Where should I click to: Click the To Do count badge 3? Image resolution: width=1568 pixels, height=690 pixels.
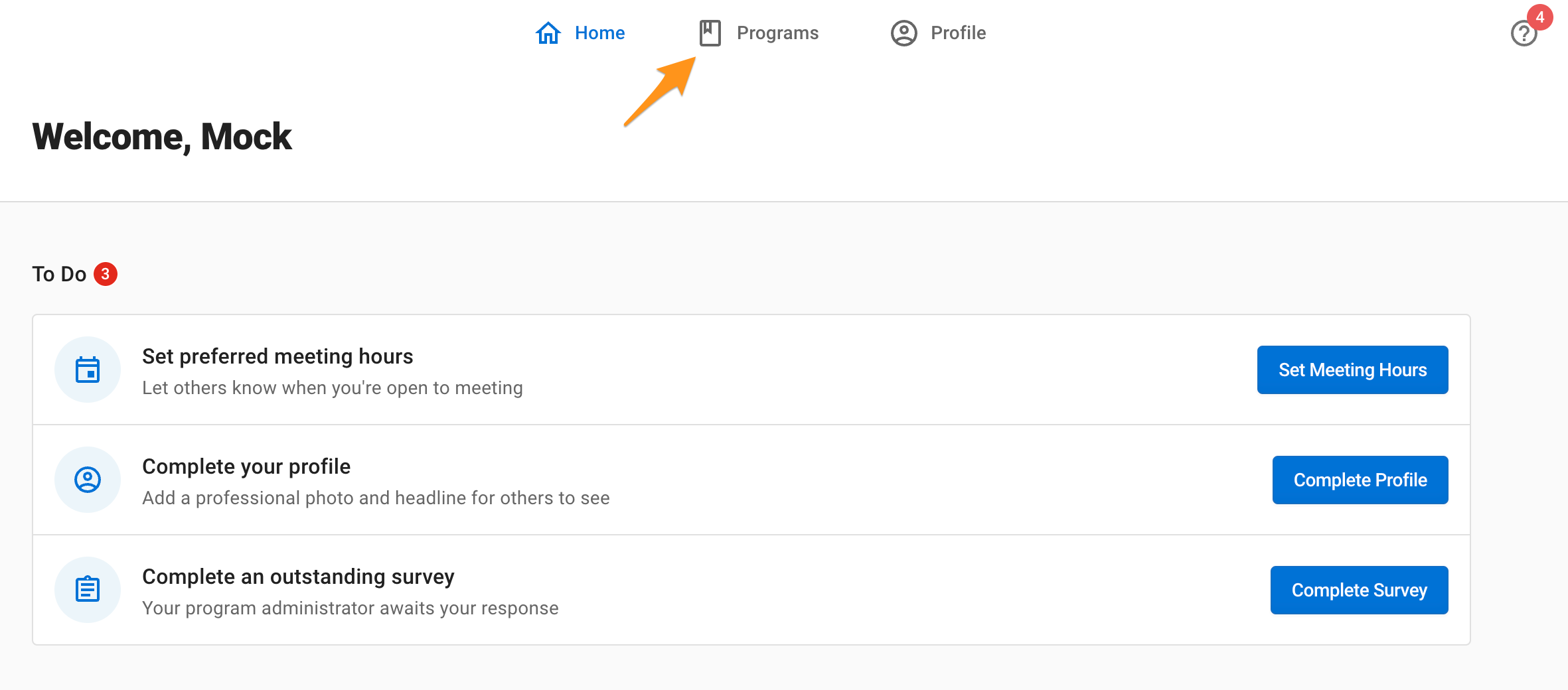point(106,274)
